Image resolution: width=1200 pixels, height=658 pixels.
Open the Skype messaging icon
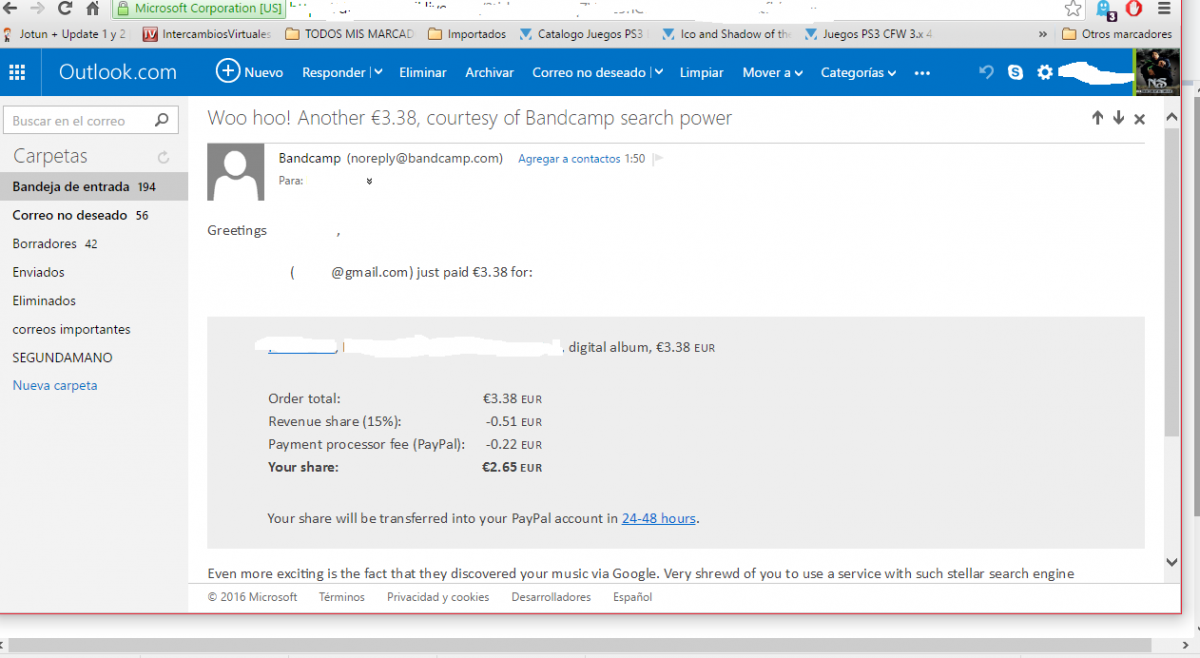pos(1016,72)
